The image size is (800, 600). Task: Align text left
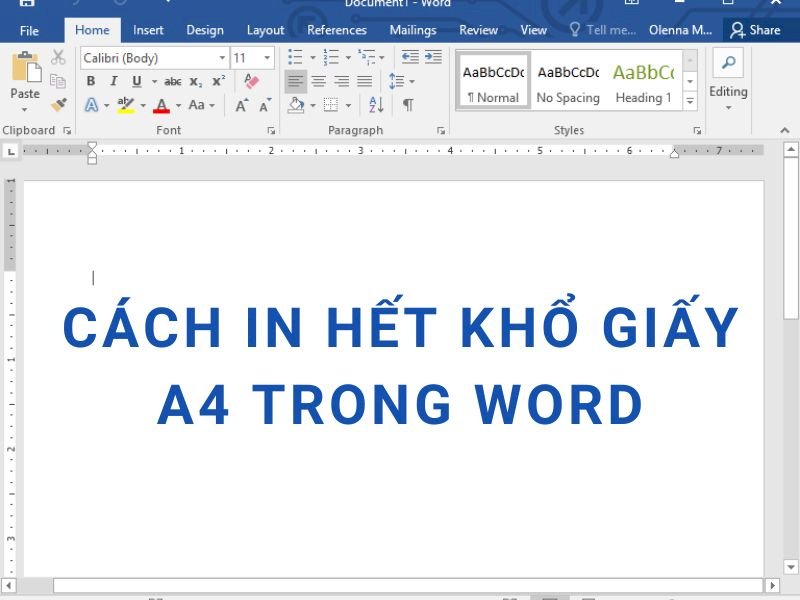[295, 81]
